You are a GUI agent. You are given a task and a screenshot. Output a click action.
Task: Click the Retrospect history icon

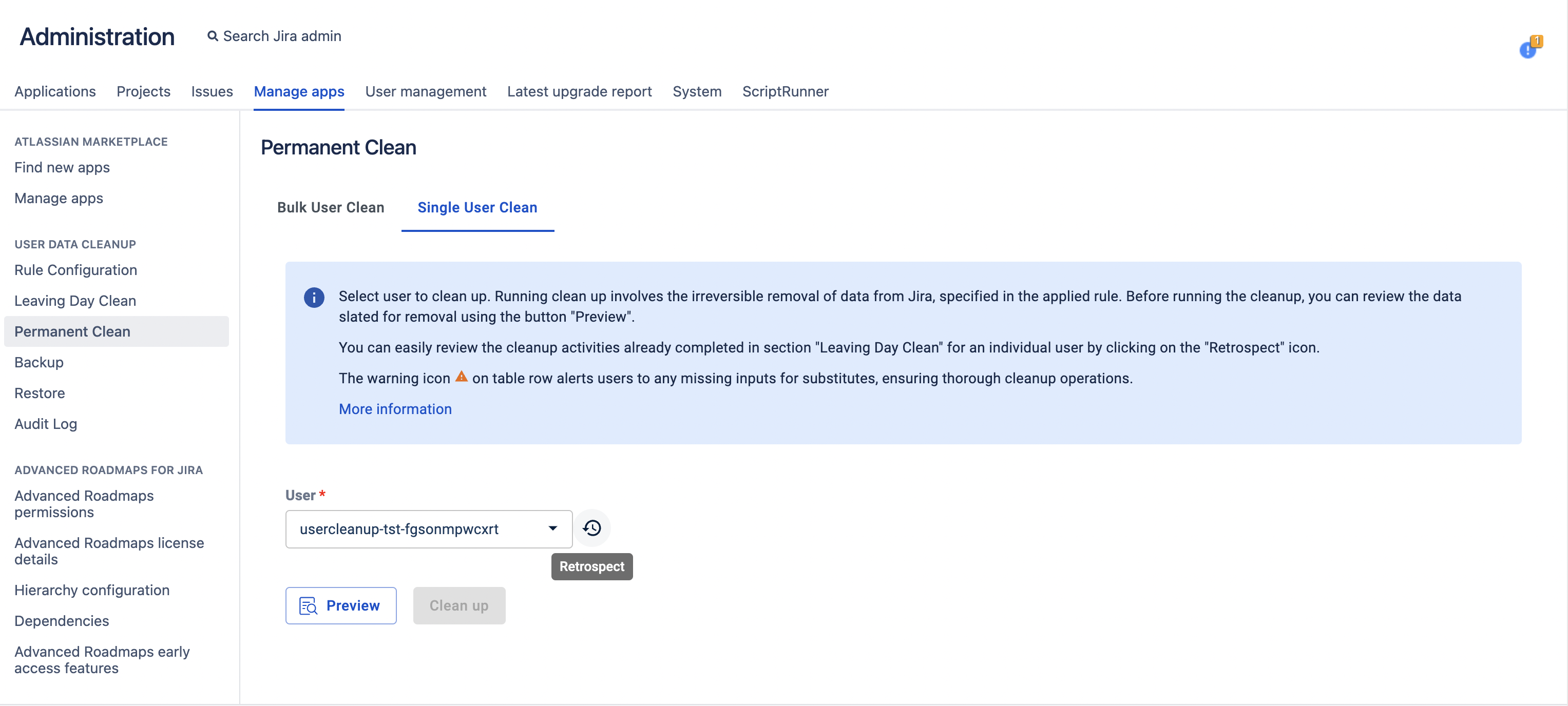(x=591, y=528)
